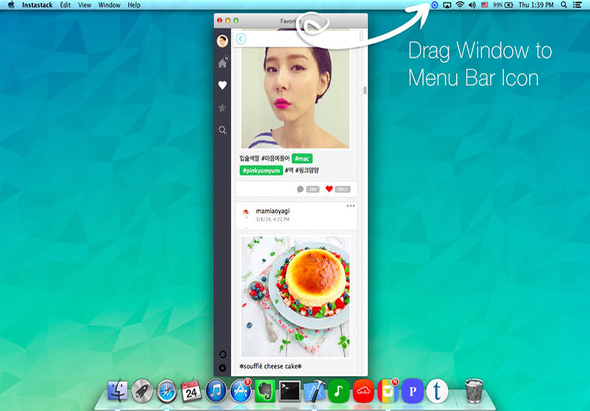
Task: Open the white t app in the dock
Action: click(x=437, y=391)
